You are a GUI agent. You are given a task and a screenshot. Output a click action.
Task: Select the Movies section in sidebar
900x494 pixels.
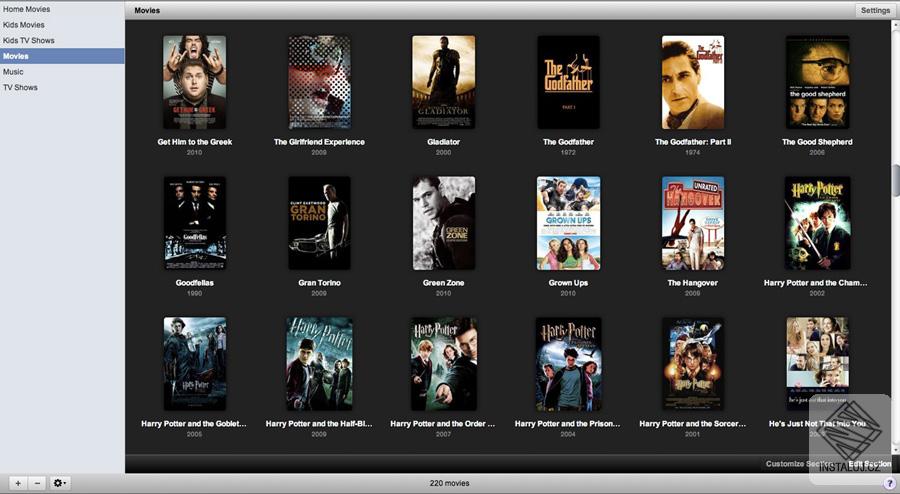[x=62, y=56]
